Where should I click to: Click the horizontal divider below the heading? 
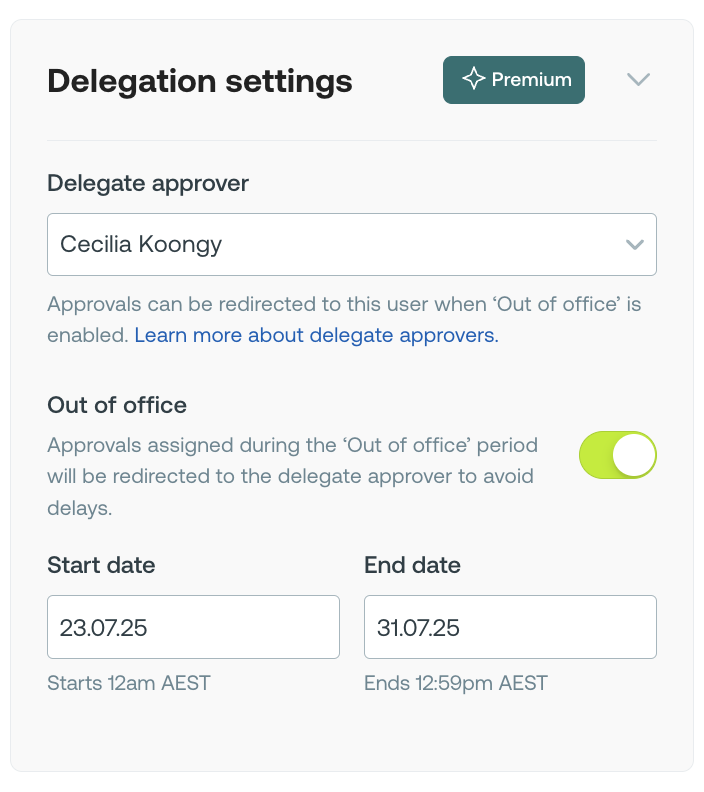[x=352, y=141]
